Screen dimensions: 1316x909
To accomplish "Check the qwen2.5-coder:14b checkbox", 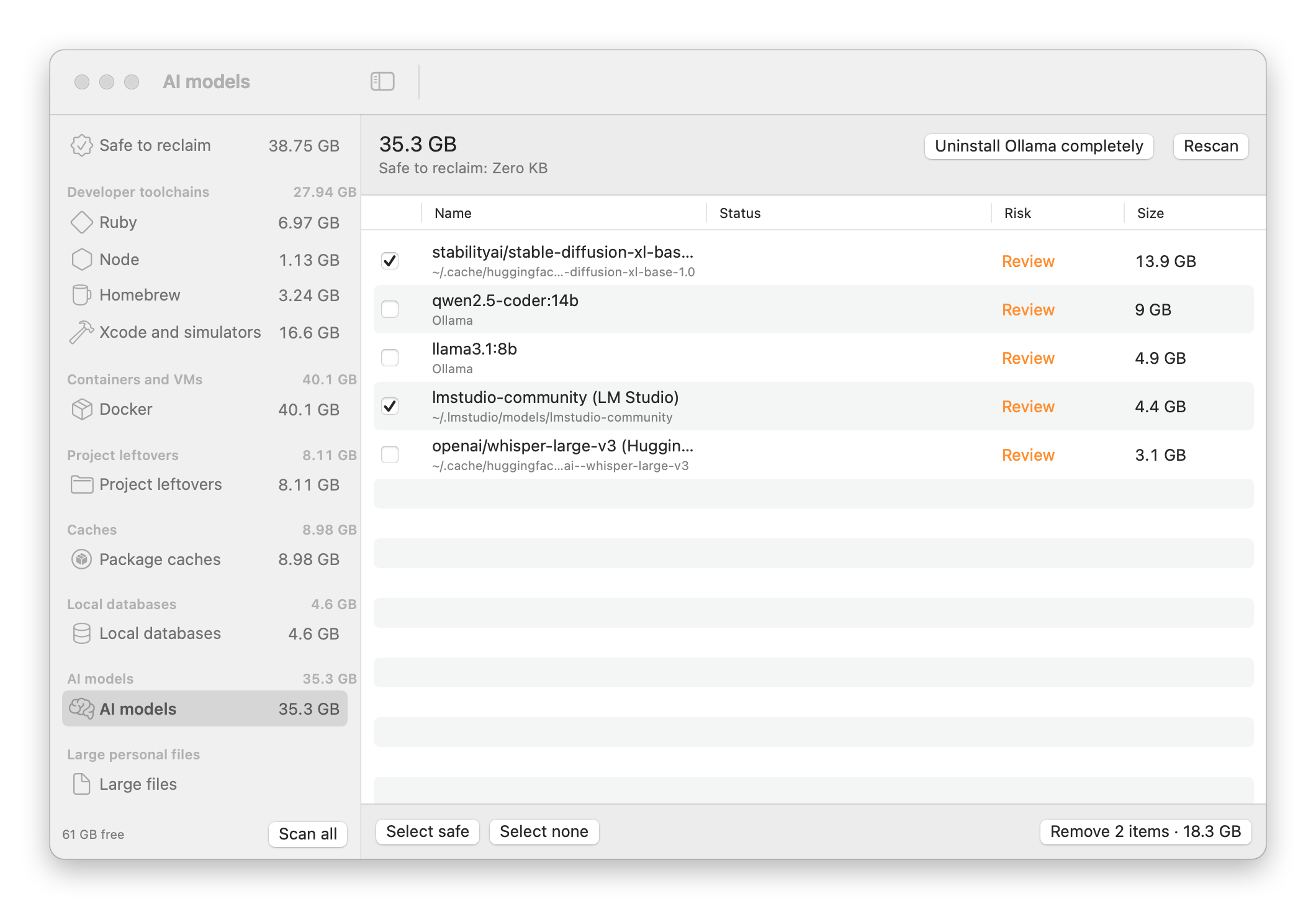I will click(390, 309).
